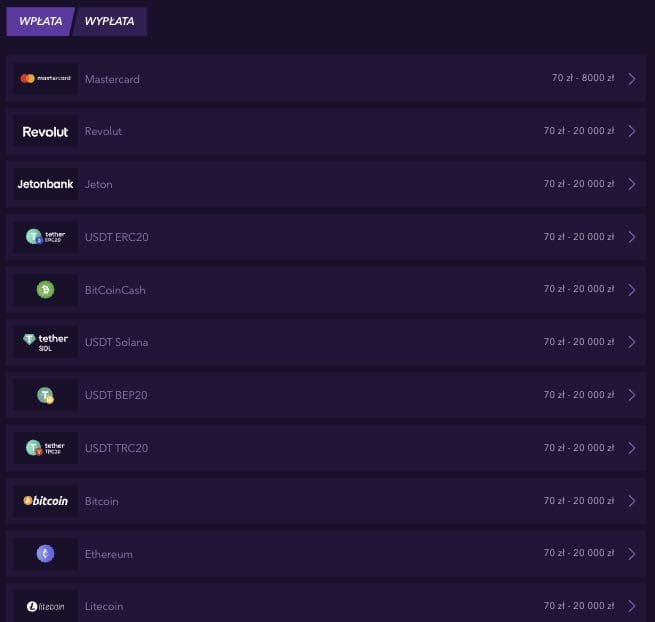Switch to the WYPŁATA tab
The width and height of the screenshot is (655, 622).
tap(110, 22)
